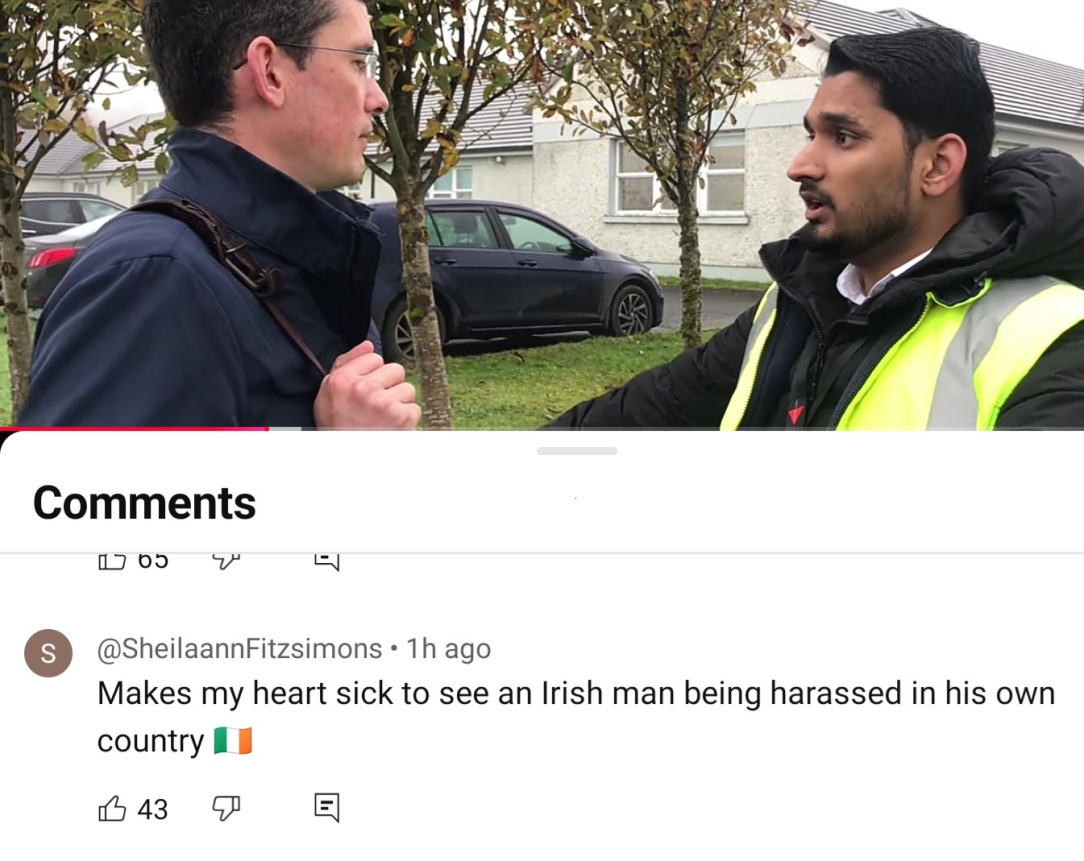The image size is (1084, 861).
Task: Tap the video player to show controls
Action: click(x=542, y=213)
